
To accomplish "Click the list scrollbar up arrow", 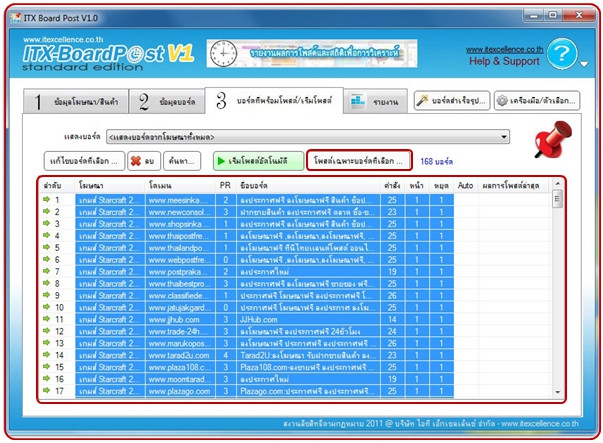I will point(557,184).
